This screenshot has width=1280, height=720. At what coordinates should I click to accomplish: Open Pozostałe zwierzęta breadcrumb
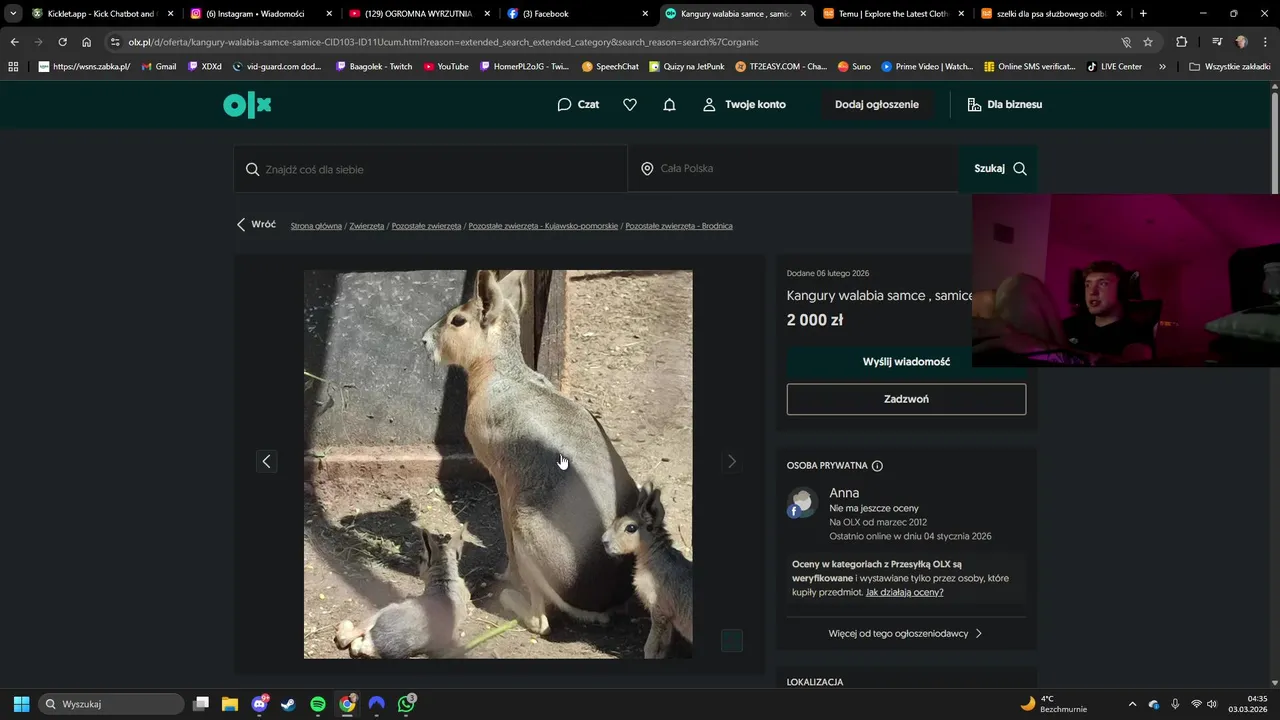click(426, 226)
